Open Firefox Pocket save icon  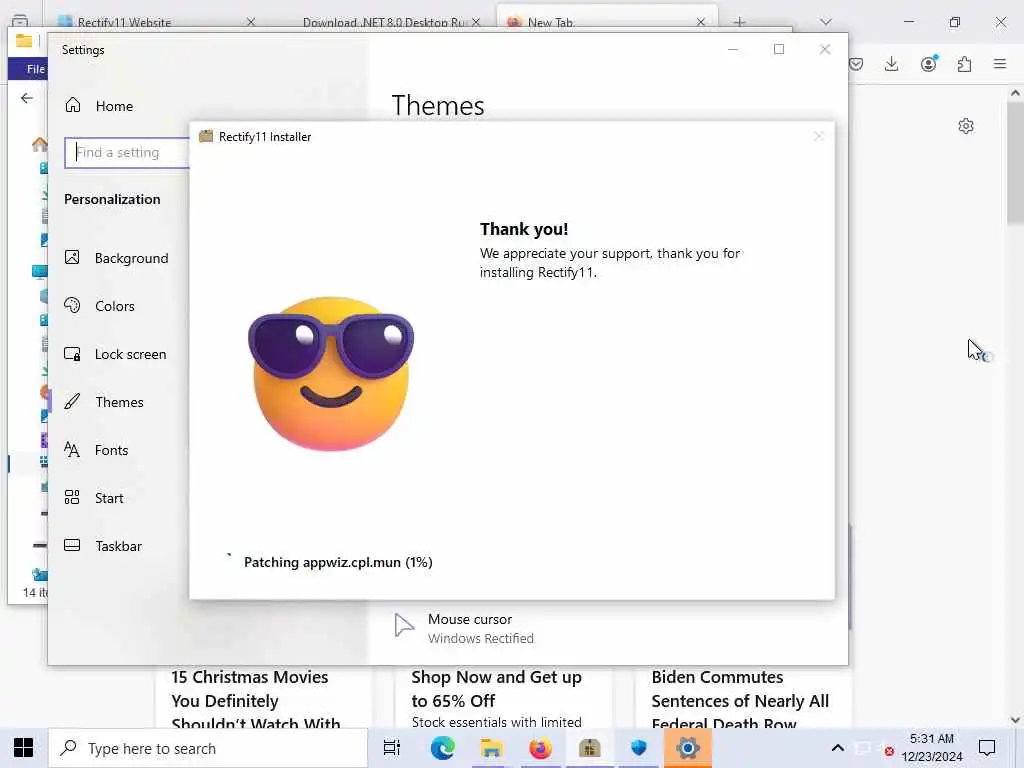click(856, 64)
